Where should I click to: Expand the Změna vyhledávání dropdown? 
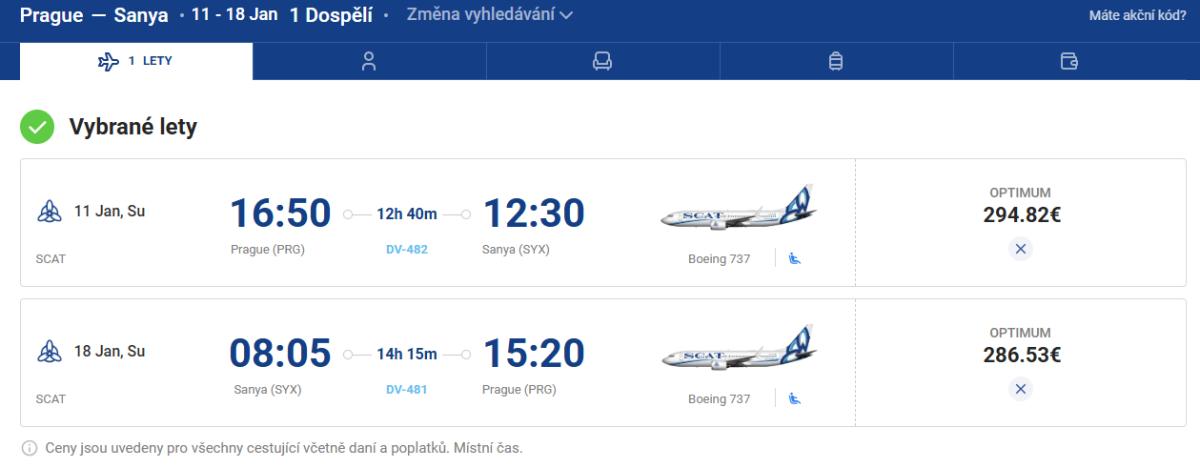pos(490,15)
